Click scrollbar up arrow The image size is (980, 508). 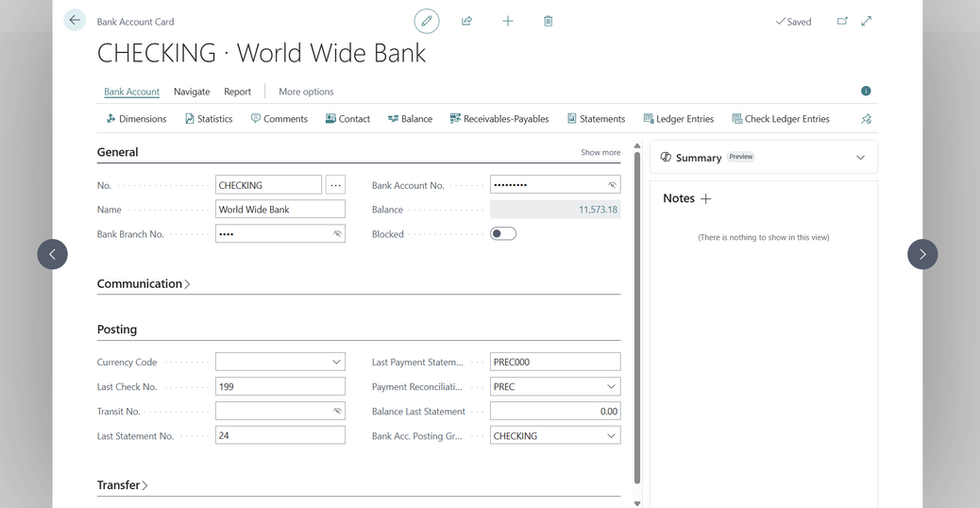(637, 146)
